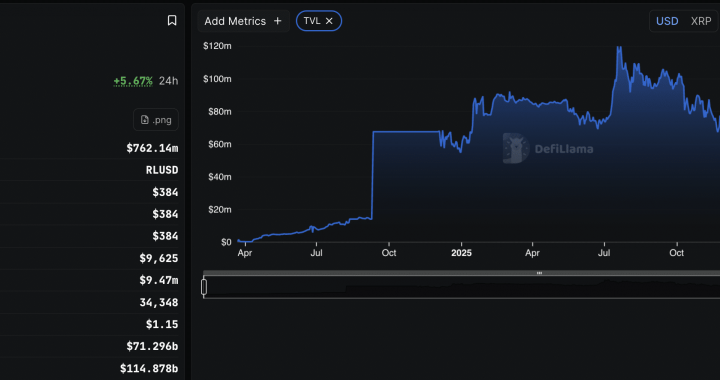
Task: Click the $9.47m value
Action: click(x=158, y=280)
